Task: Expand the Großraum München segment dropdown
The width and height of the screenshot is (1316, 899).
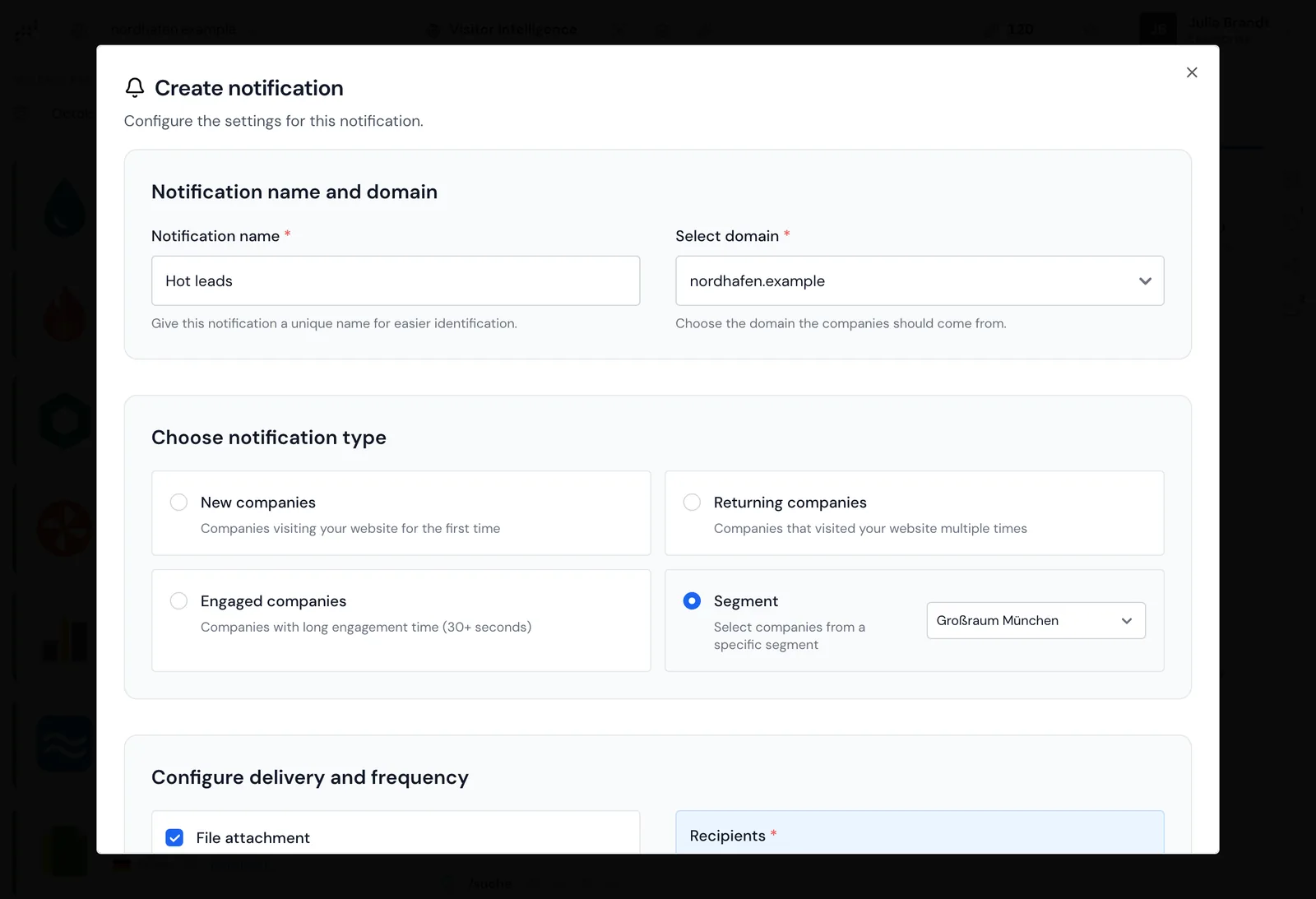Action: click(x=1036, y=620)
